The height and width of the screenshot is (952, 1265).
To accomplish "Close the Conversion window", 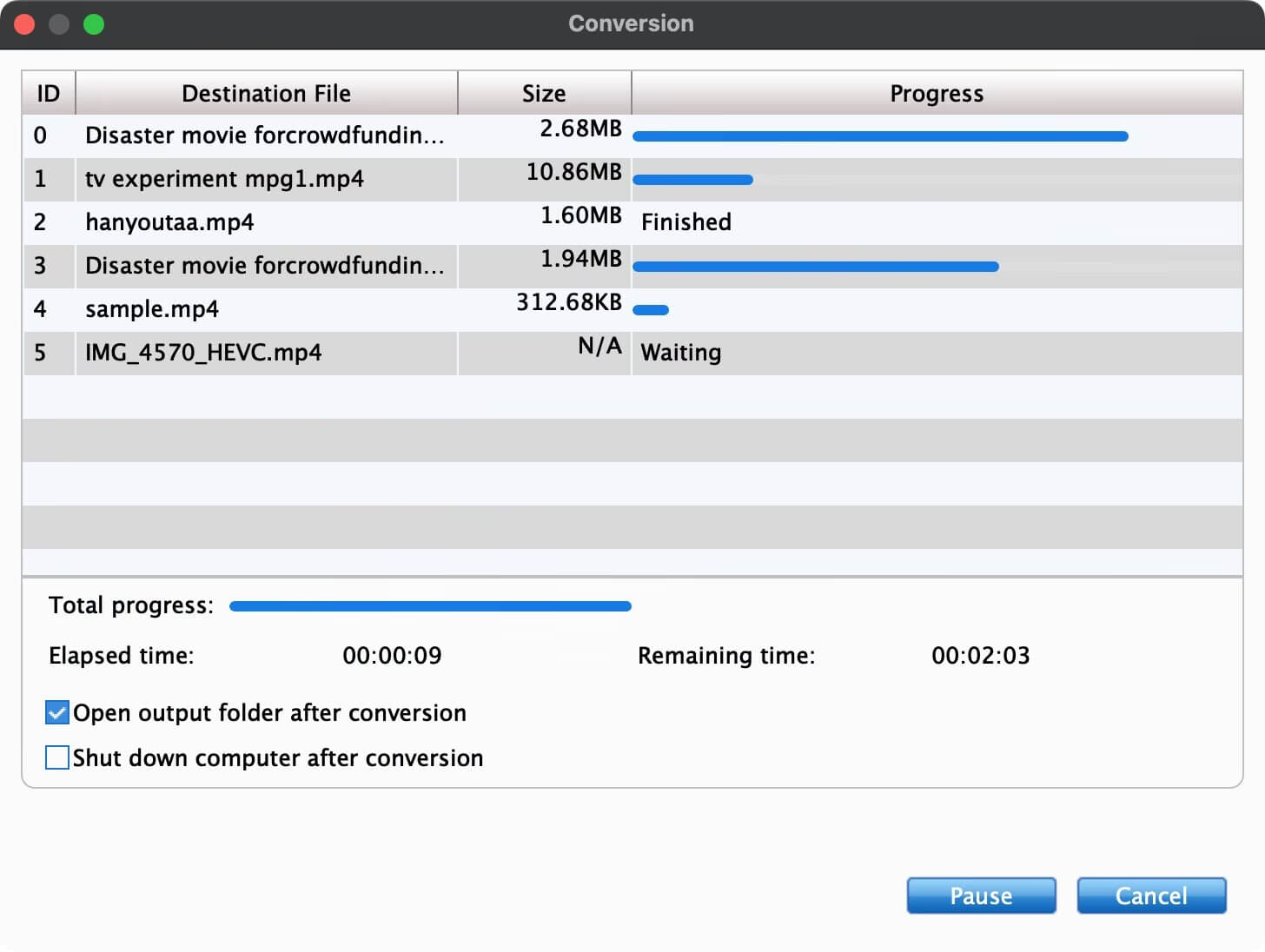I will (x=24, y=24).
